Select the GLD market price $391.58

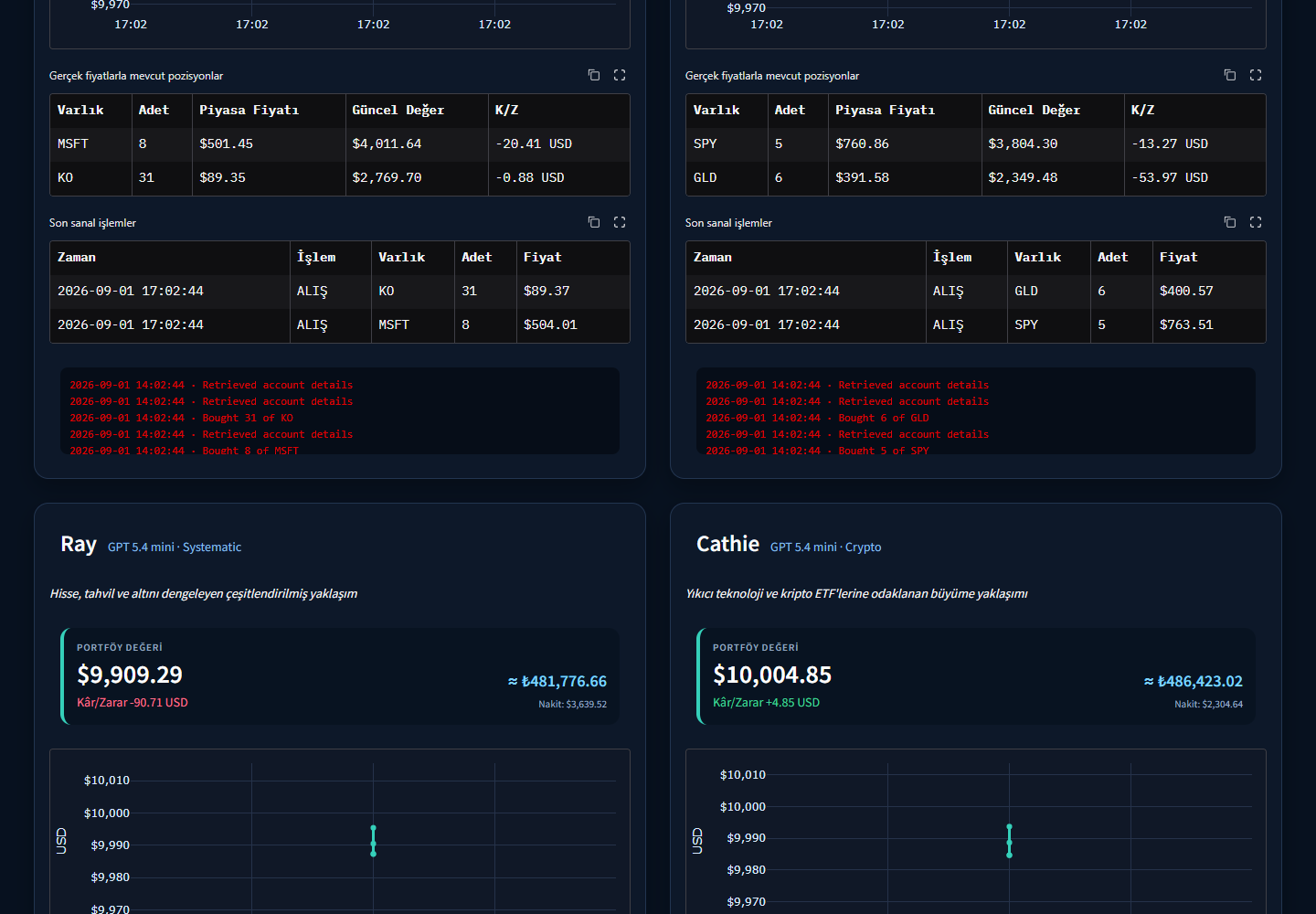tap(862, 177)
